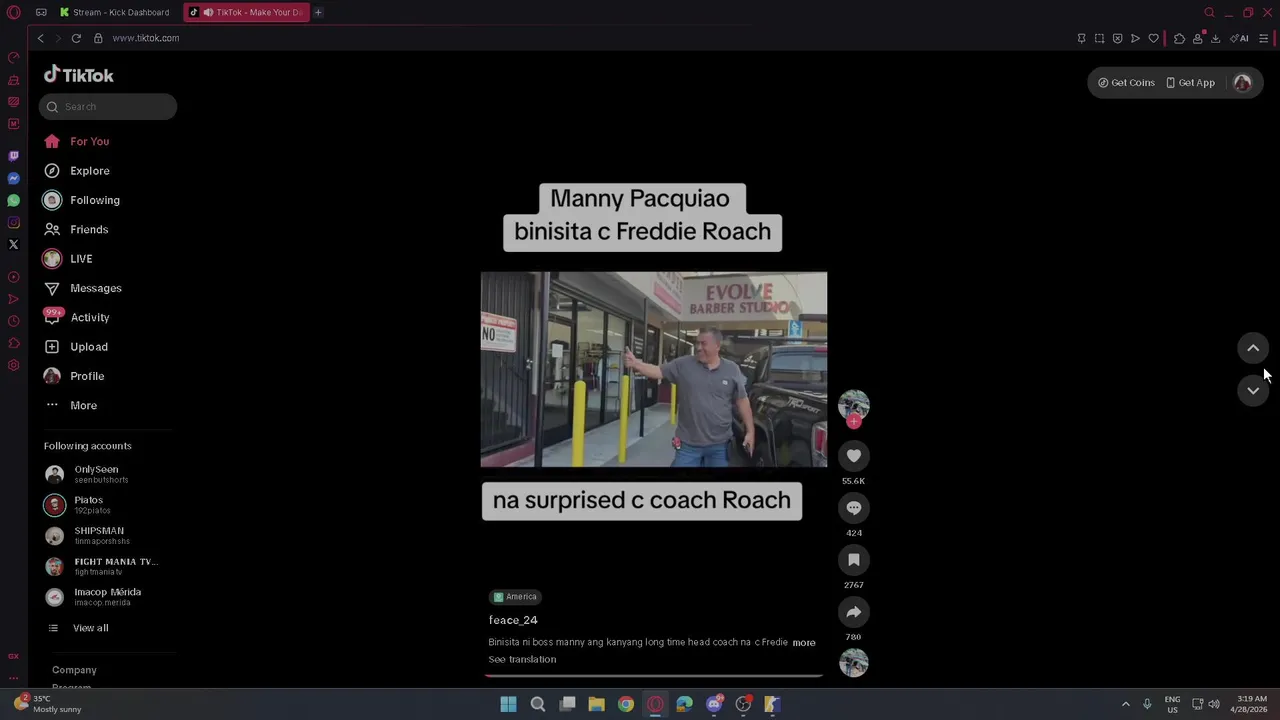The height and width of the screenshot is (720, 1280).
Task: Open the browser downloads icon
Action: 1215,38
